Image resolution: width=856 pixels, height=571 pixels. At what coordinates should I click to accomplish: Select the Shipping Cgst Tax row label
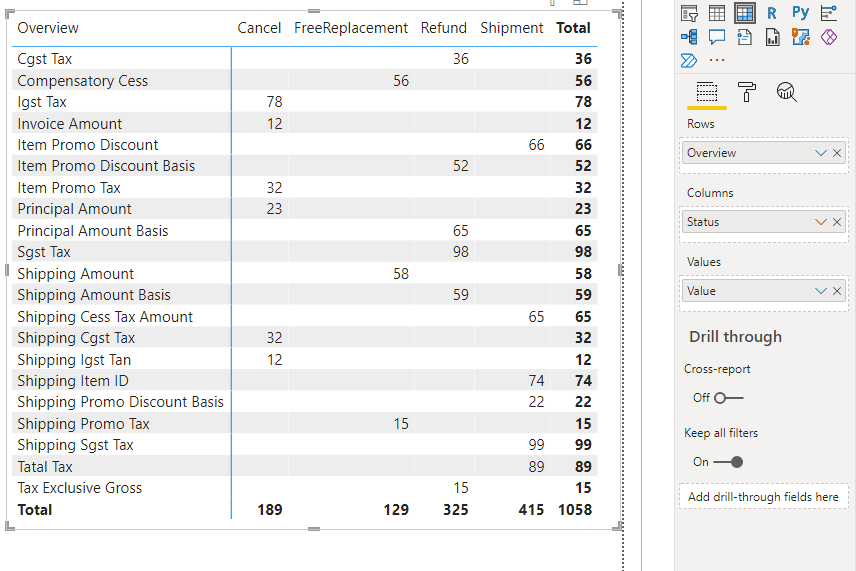[x=76, y=338]
